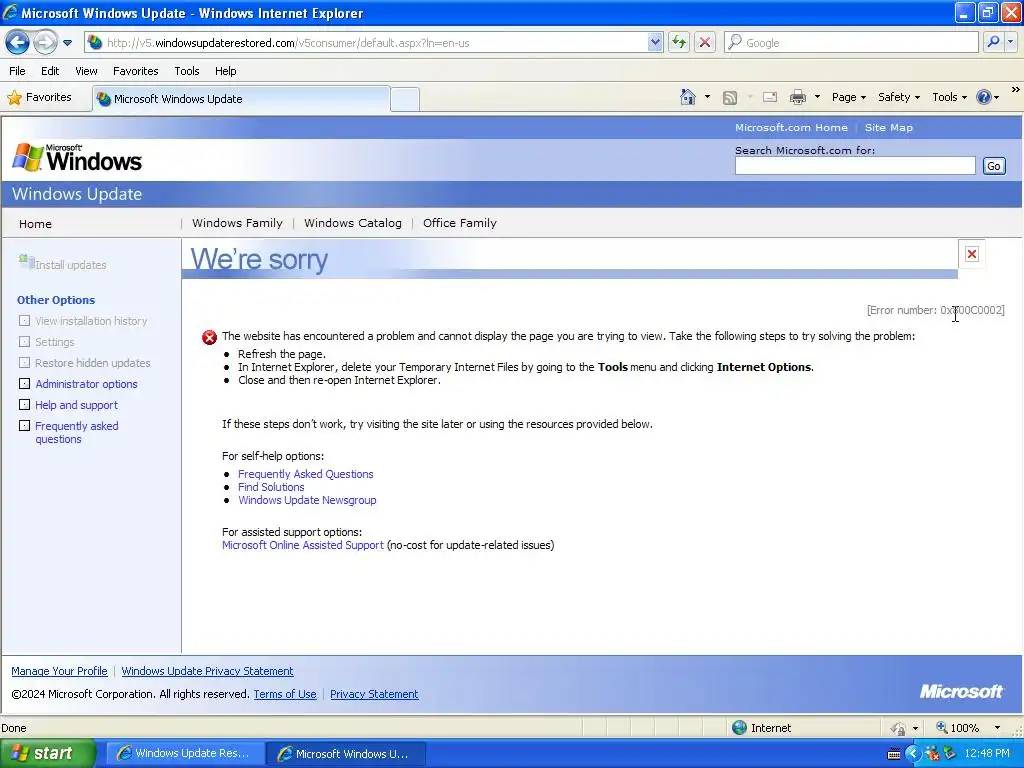
Task: Click the Forward navigation arrow
Action: point(44,42)
